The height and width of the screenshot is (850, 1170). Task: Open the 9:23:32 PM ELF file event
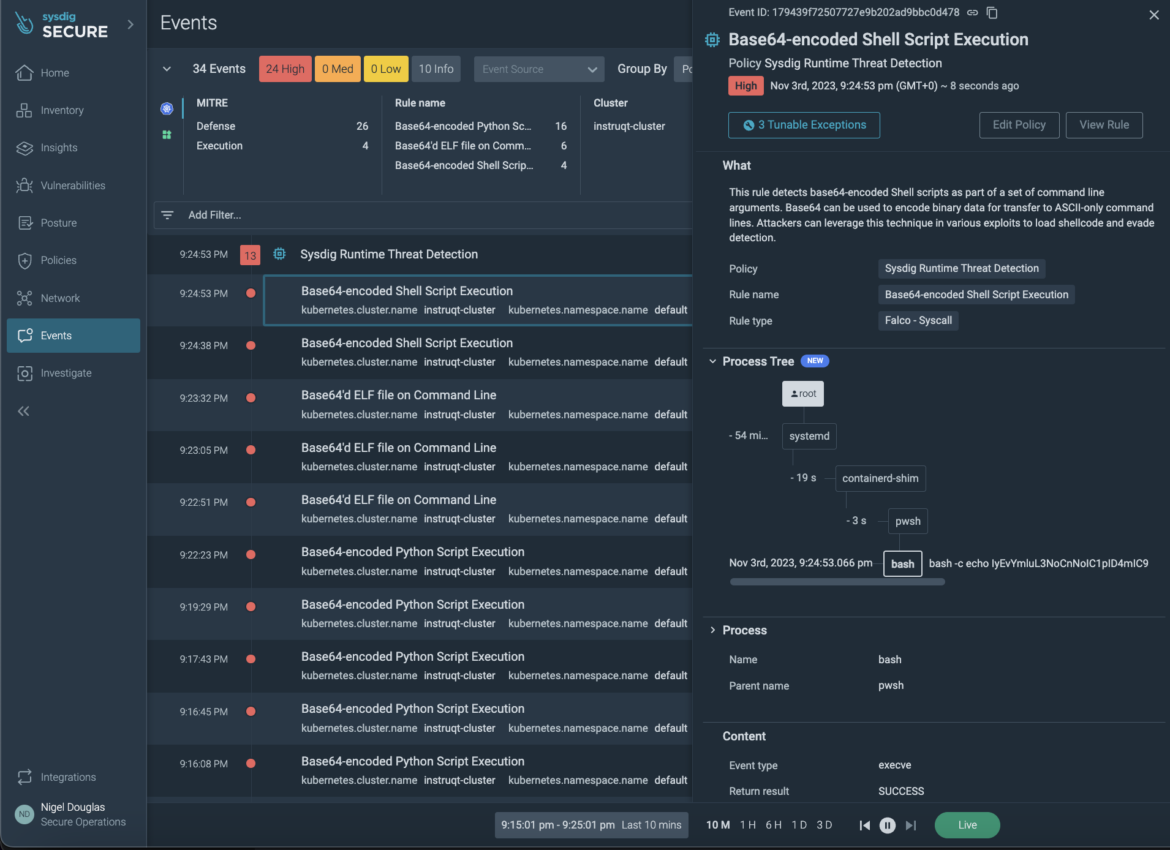[420, 404]
